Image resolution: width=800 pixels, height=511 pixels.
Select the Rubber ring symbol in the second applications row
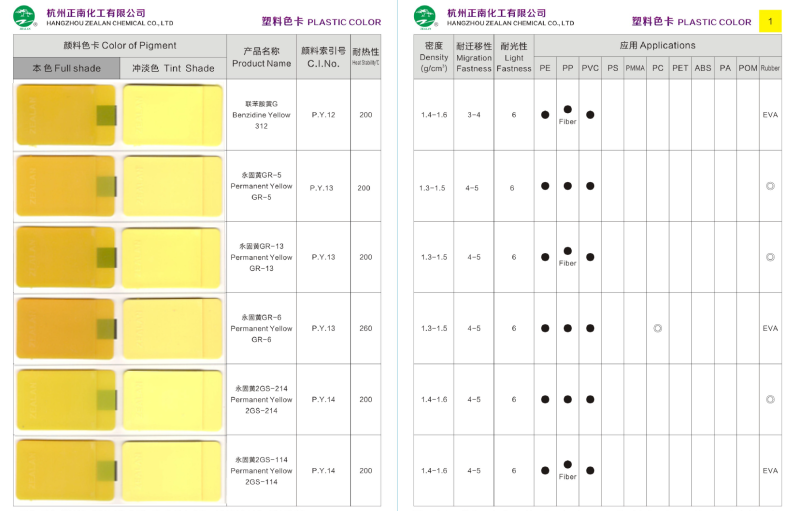pos(770,186)
